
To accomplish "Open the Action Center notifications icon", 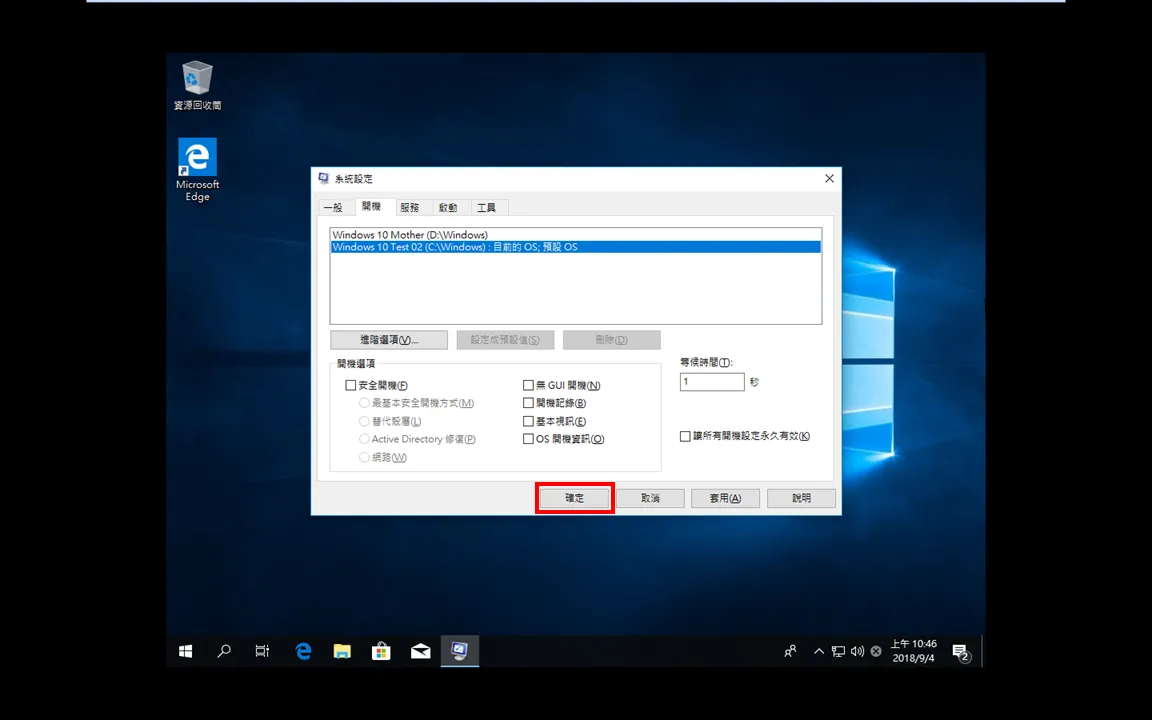I will tap(961, 652).
